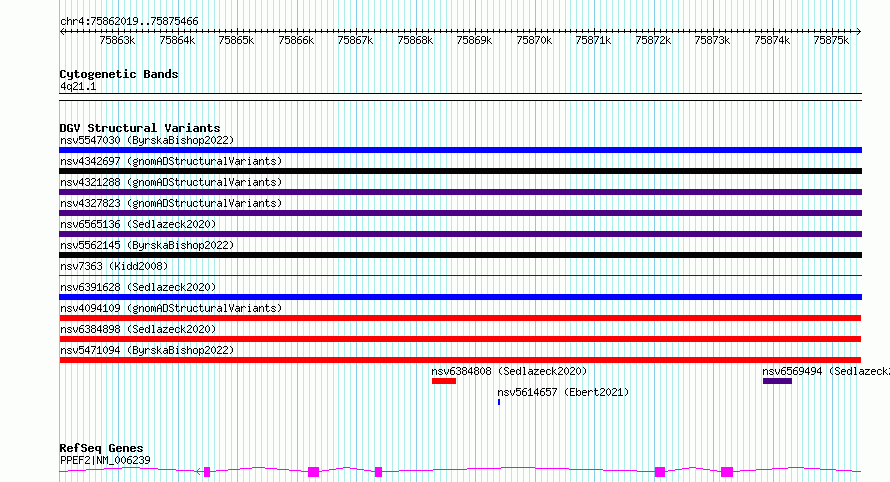Click the PPEF2 exon block below 75873k
Screen dimensions: 890x482
[x=727, y=472]
